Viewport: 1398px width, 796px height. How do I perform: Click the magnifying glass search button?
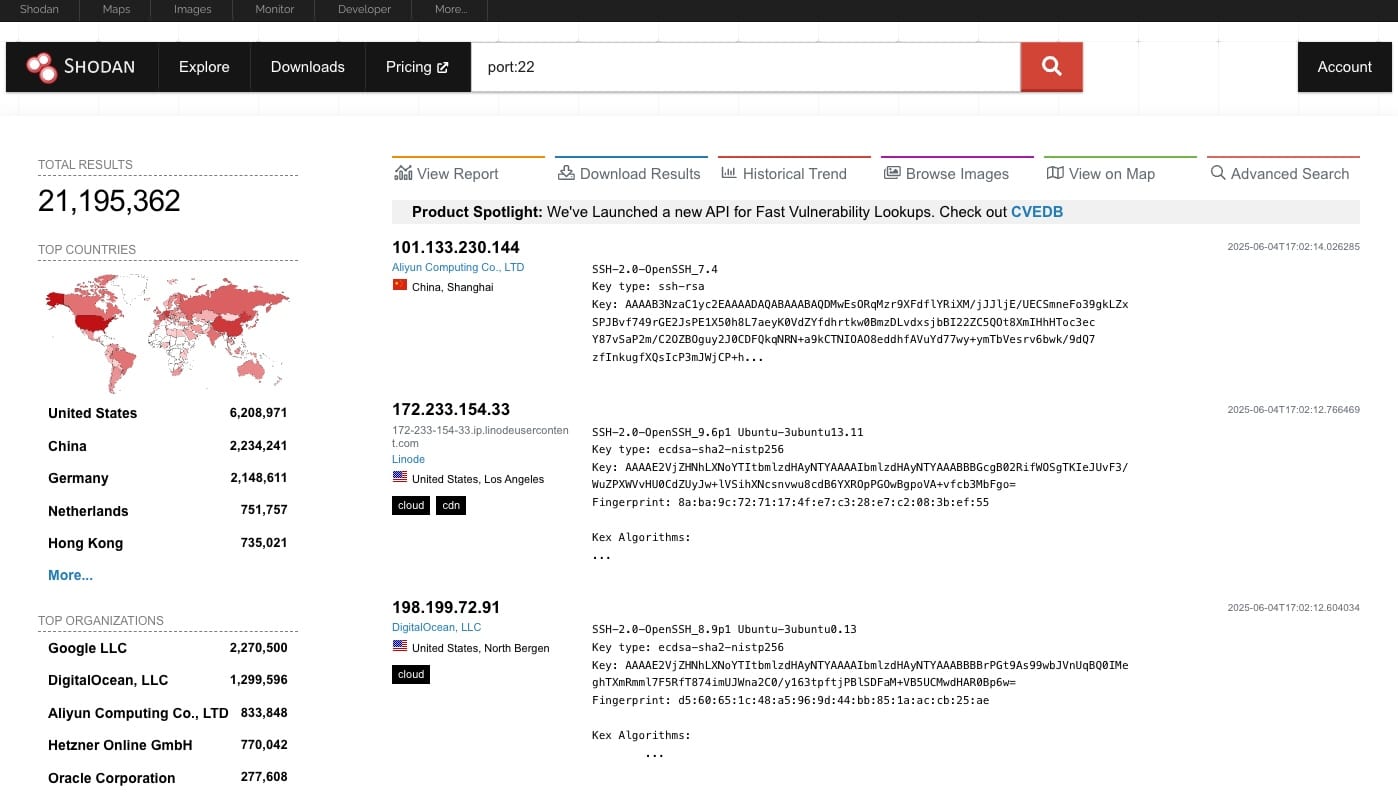[1050, 66]
